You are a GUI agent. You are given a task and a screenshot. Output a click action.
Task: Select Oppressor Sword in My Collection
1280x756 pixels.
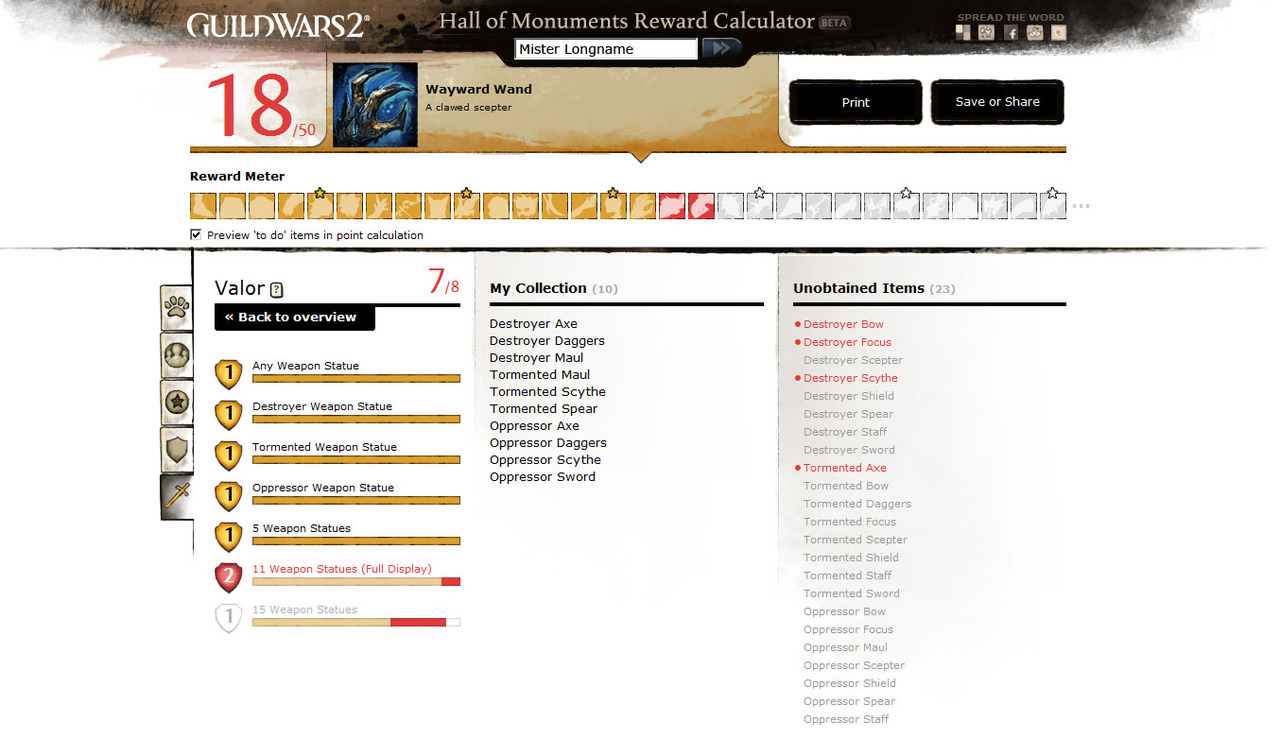pos(542,477)
